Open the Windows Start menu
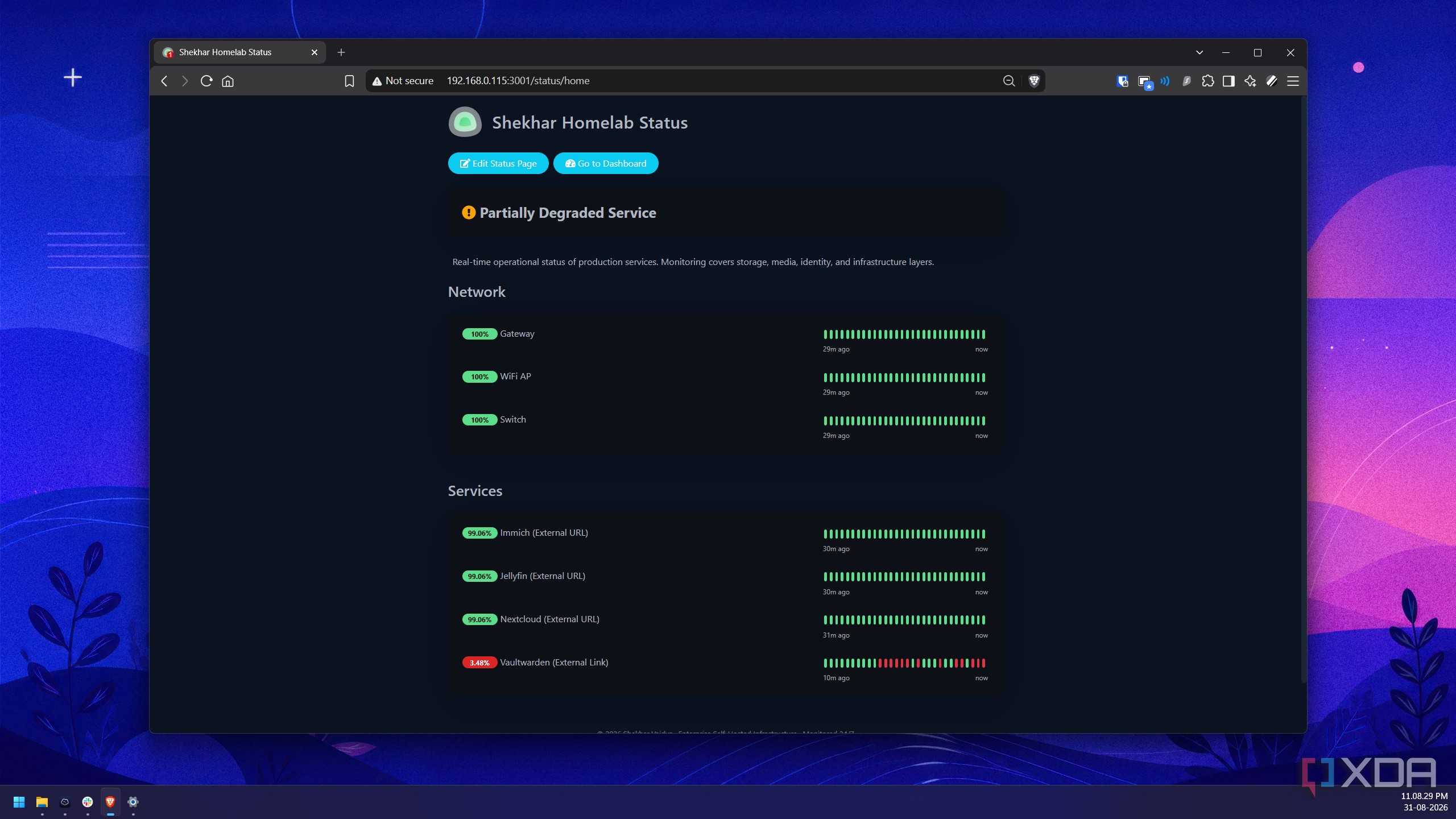 point(19,802)
